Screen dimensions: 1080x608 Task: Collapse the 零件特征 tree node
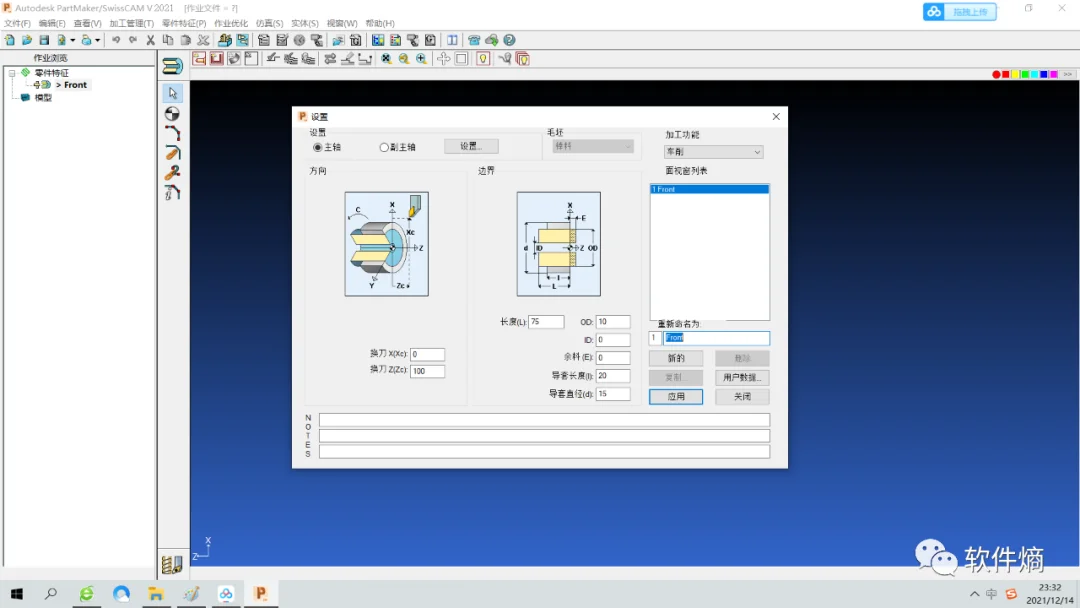11,73
